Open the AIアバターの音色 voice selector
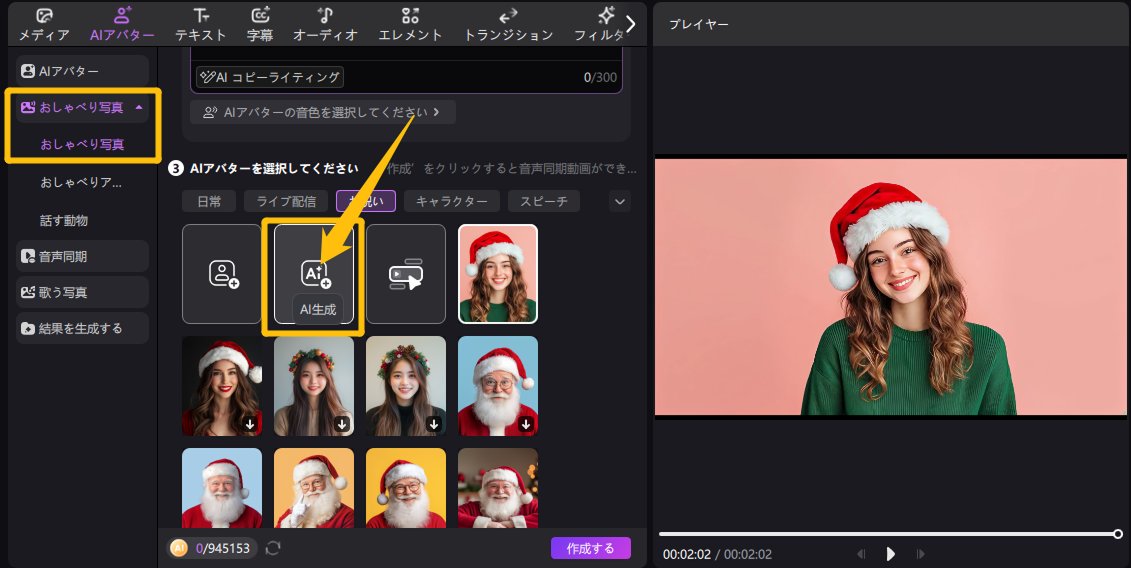The height and width of the screenshot is (568, 1131). 322,112
